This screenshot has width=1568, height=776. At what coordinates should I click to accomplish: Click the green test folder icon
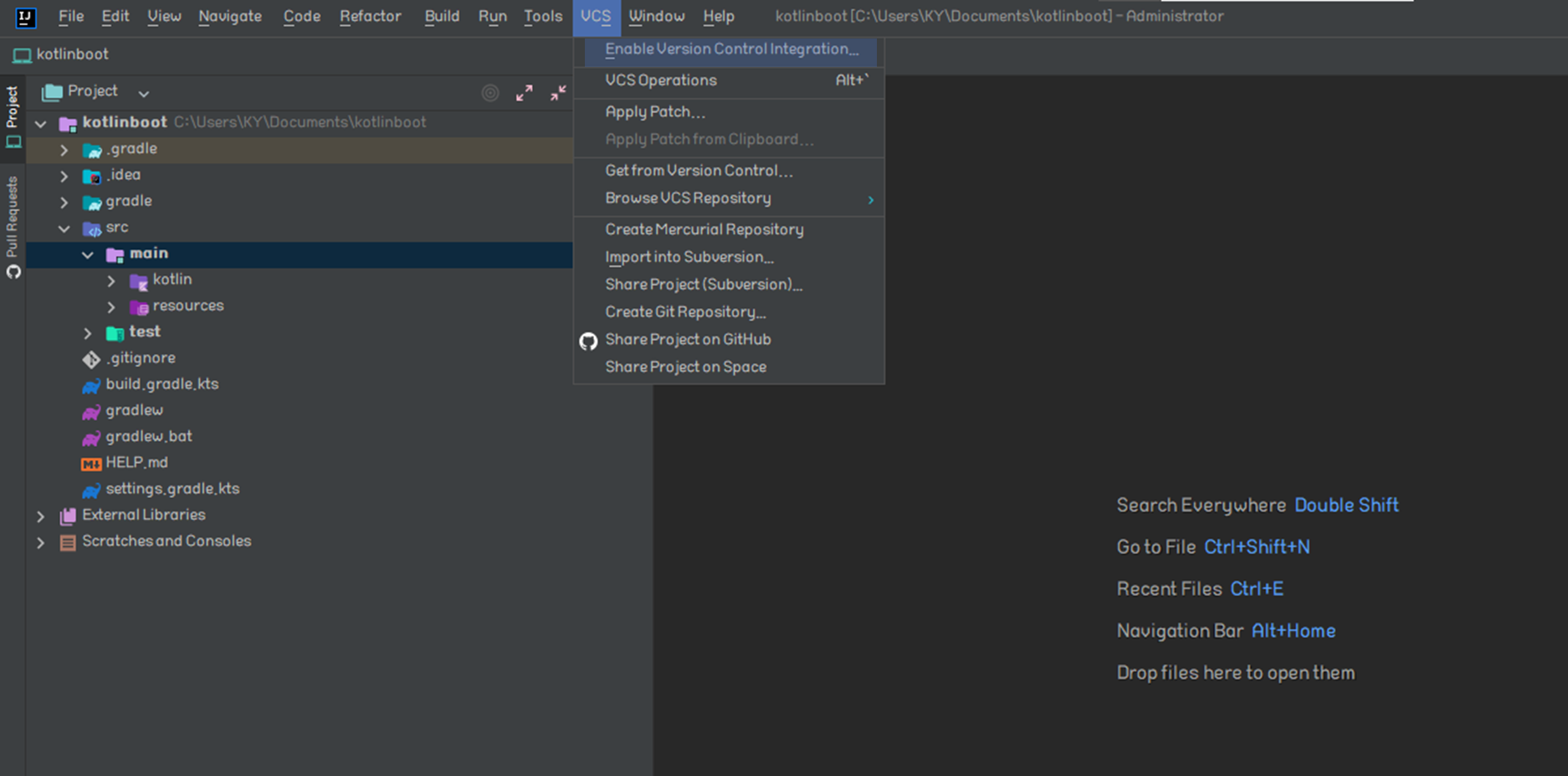pyautogui.click(x=115, y=332)
